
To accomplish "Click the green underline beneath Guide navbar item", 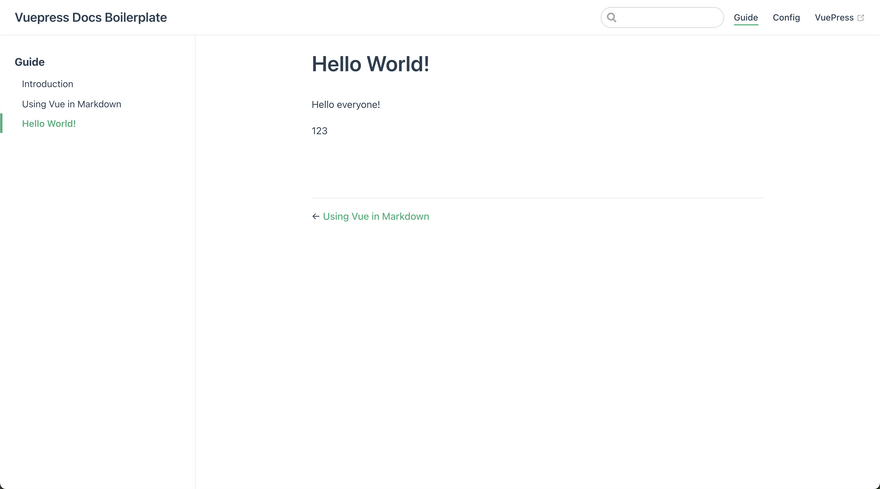I will 746,25.
